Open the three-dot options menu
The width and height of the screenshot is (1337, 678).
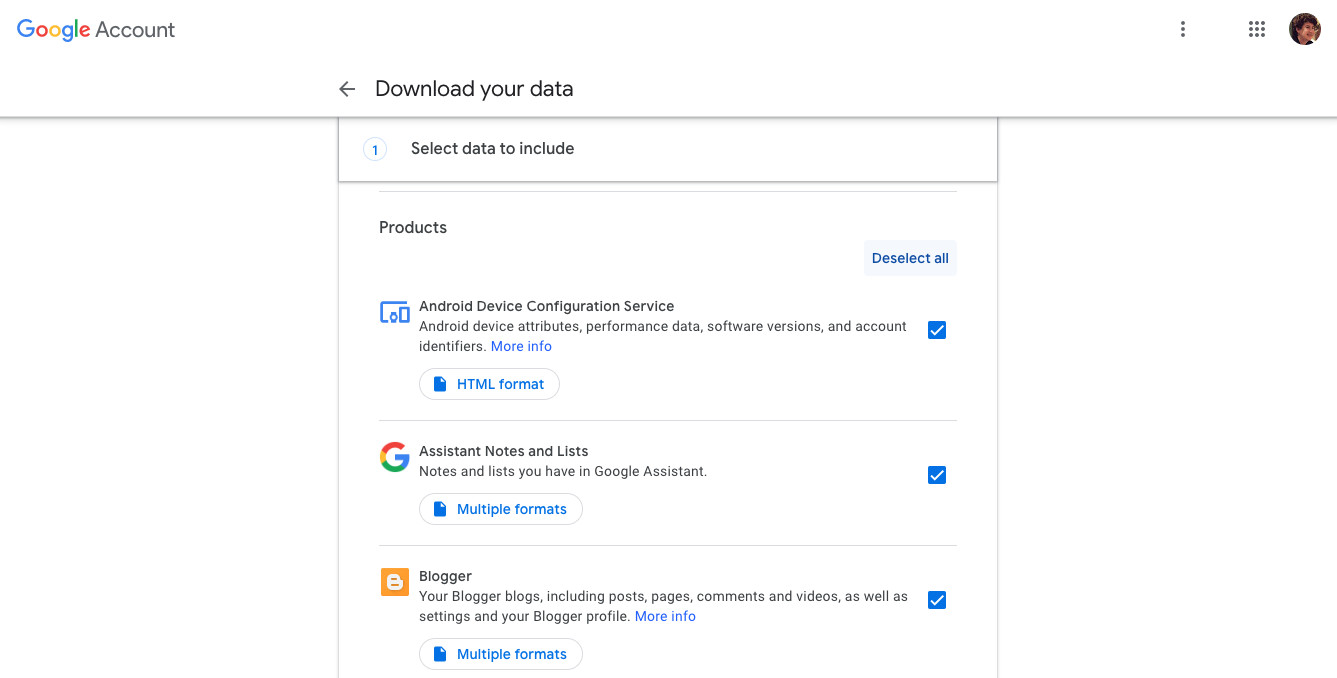(1183, 29)
